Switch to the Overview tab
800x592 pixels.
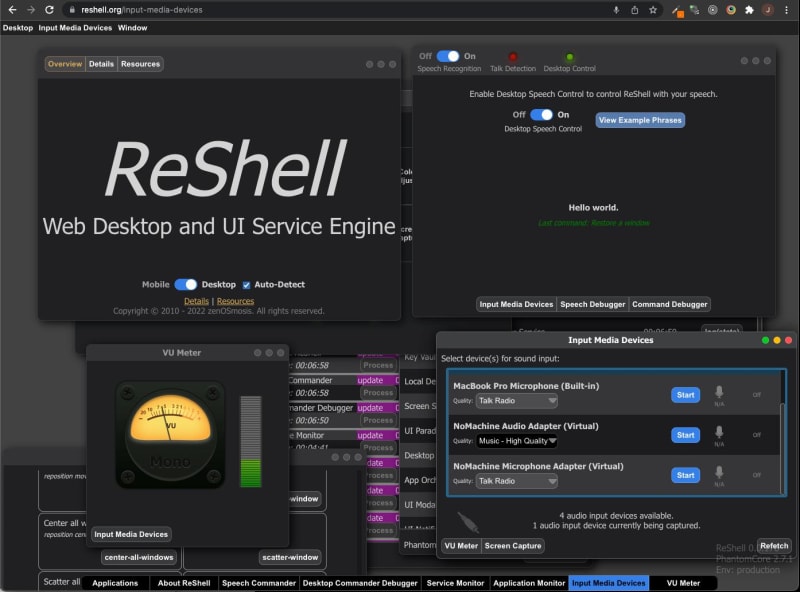coord(65,64)
